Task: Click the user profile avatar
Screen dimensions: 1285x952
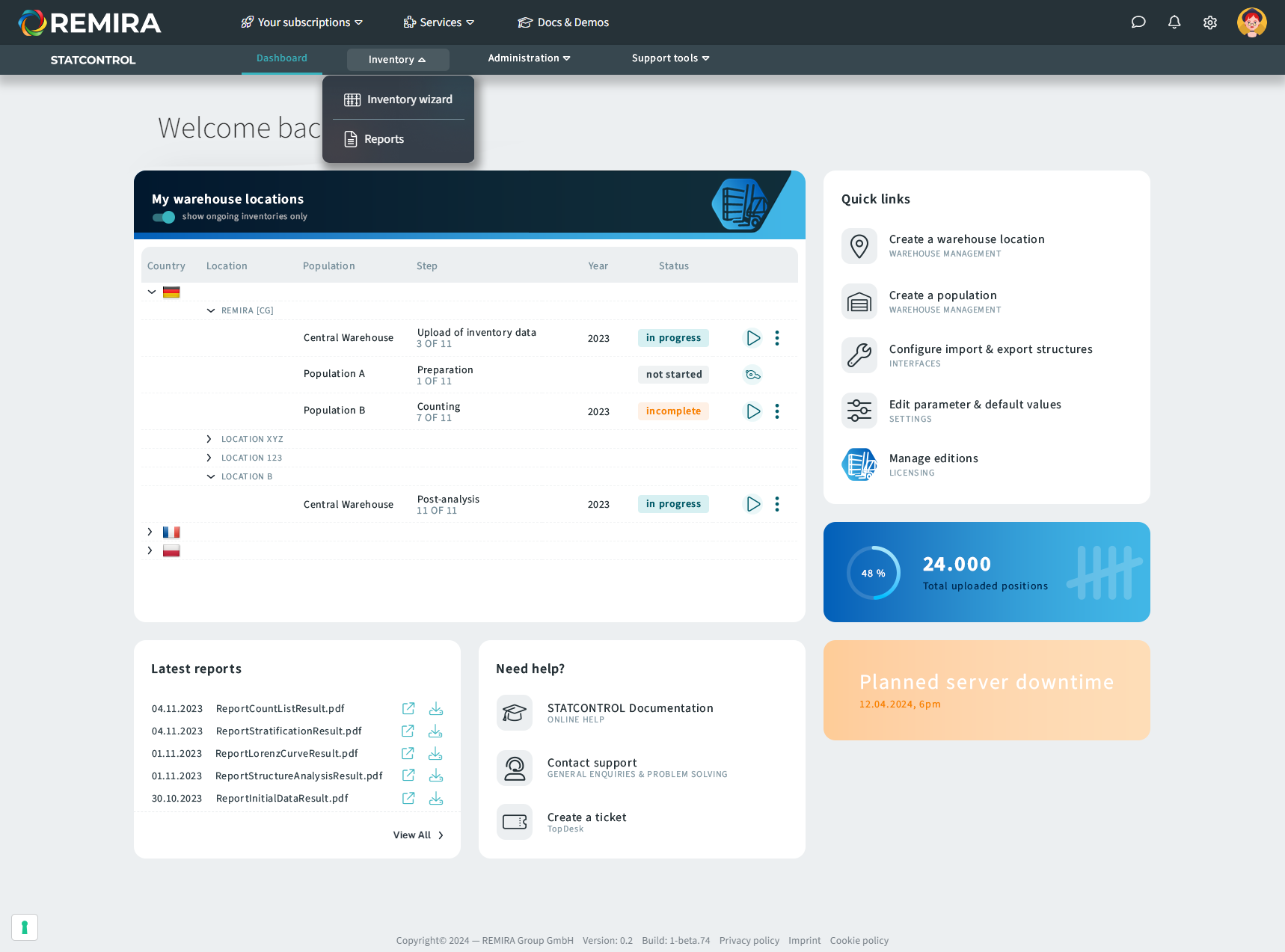Action: tap(1251, 22)
